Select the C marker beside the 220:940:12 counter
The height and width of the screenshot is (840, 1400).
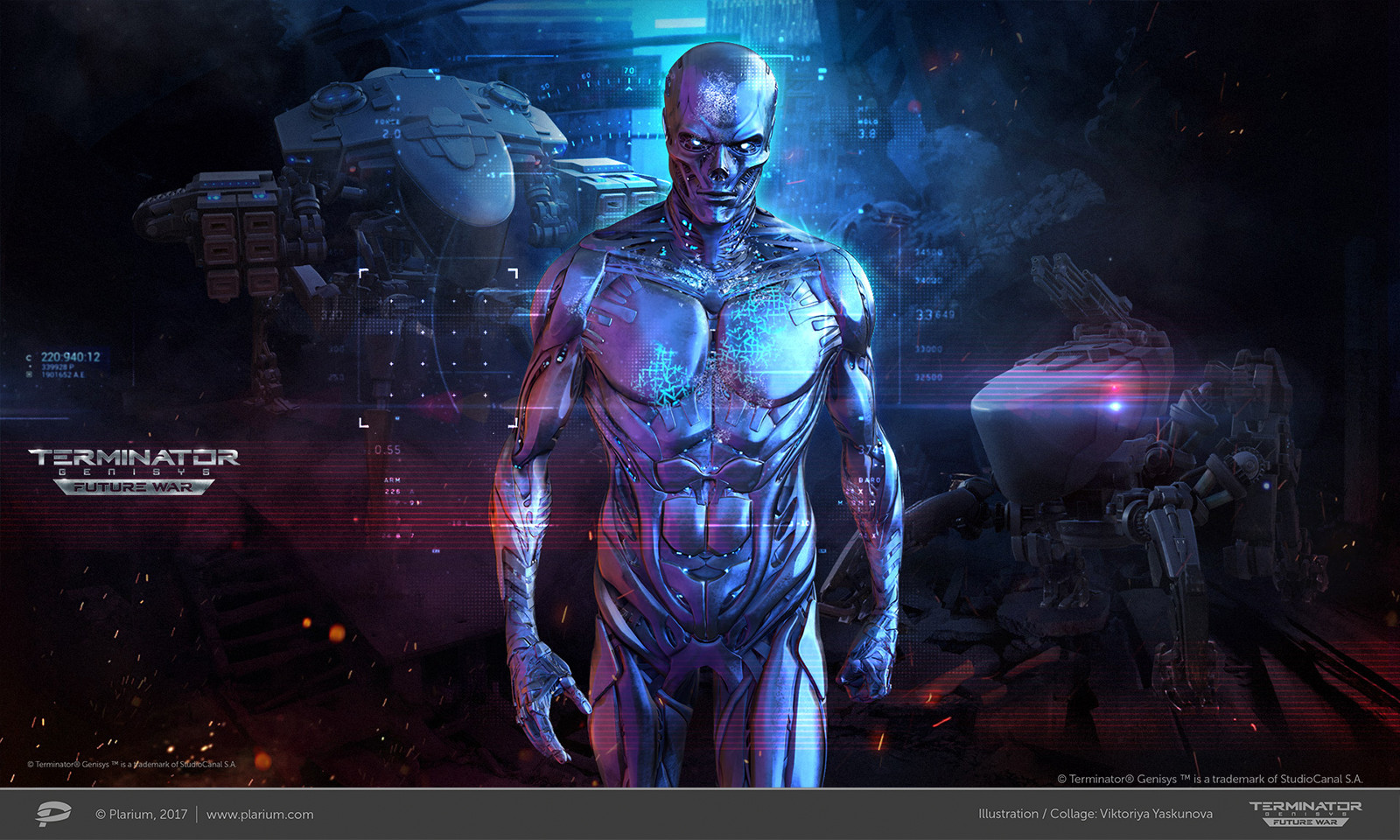(x=29, y=357)
